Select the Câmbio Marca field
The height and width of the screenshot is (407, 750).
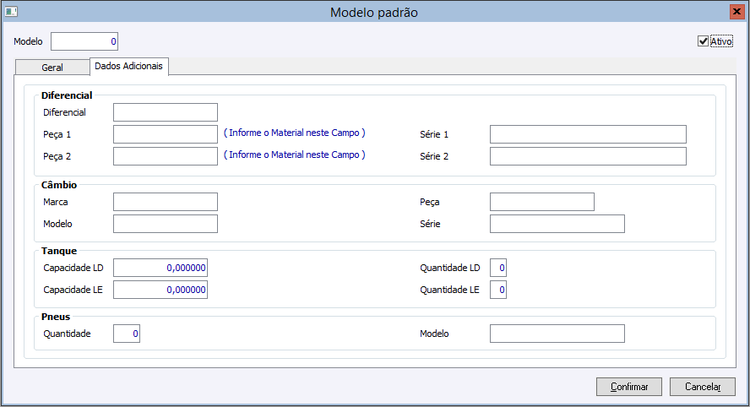tap(165, 202)
